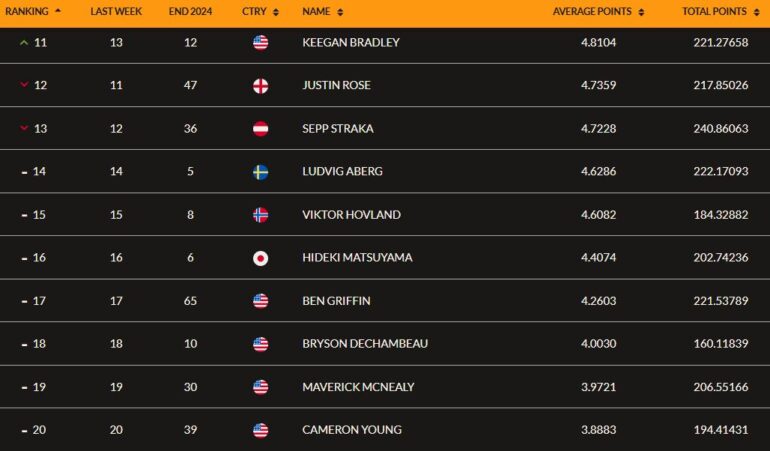Viewport: 770px width, 451px height.
Task: Open Bryson DeChambeau's player name
Action: (365, 343)
